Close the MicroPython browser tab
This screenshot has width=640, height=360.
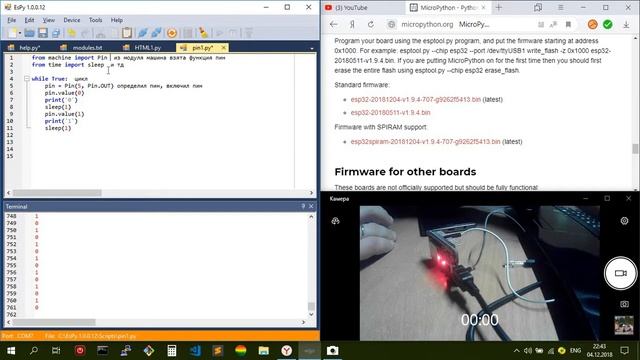point(484,8)
